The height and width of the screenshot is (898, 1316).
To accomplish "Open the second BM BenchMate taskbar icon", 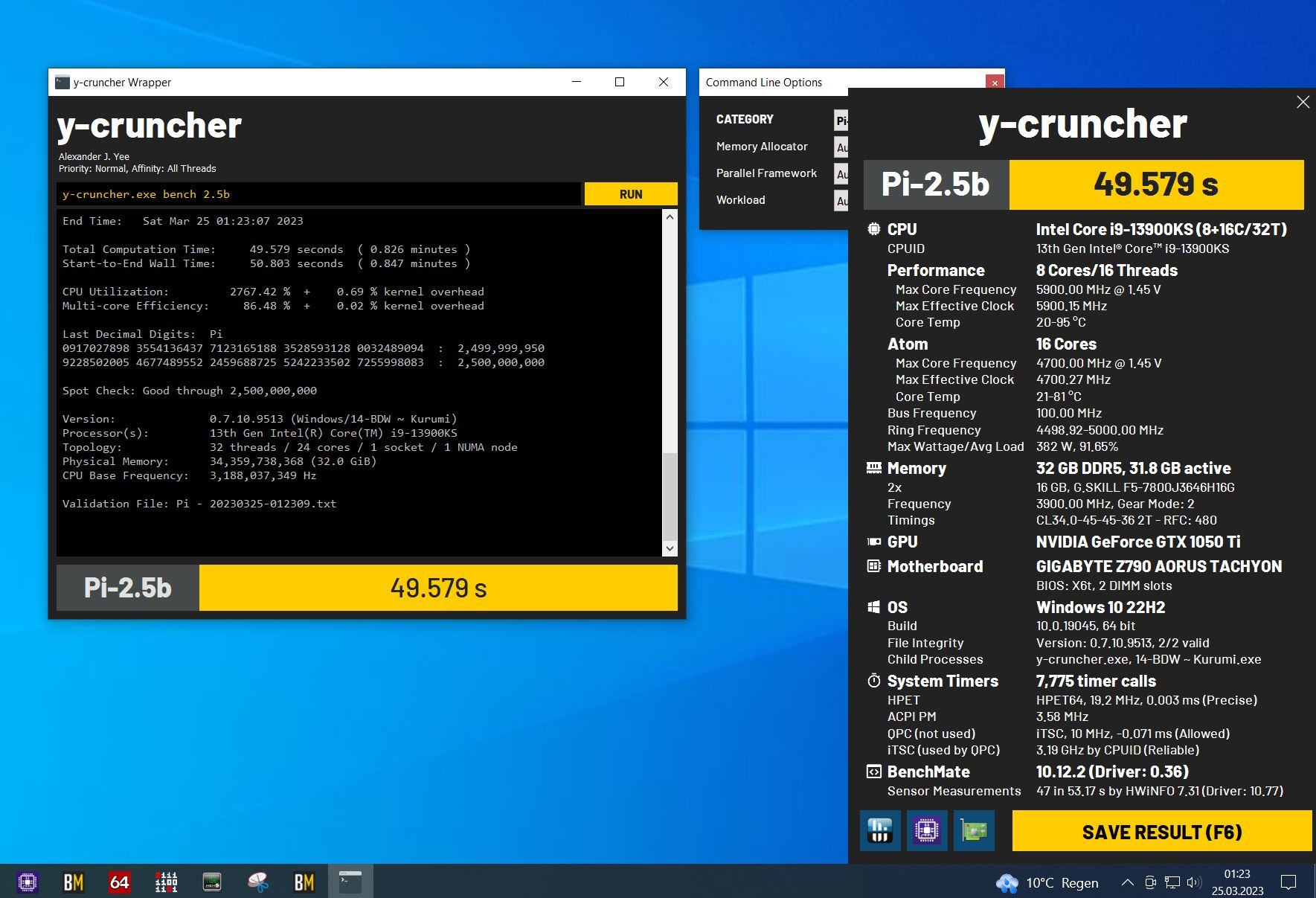I will point(304,882).
